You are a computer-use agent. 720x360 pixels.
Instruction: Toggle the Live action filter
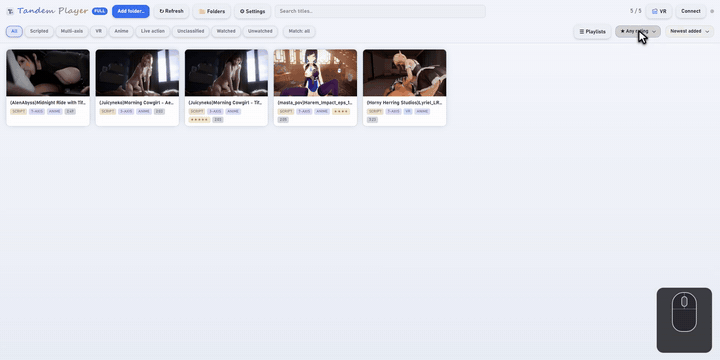[x=153, y=31]
